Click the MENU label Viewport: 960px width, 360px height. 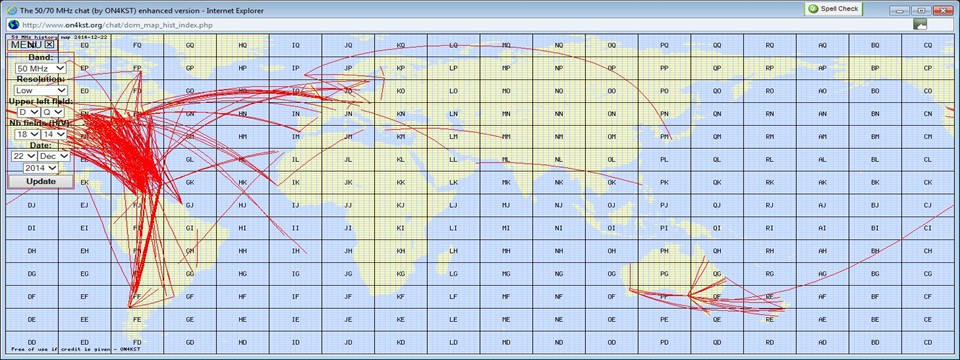[x=26, y=44]
